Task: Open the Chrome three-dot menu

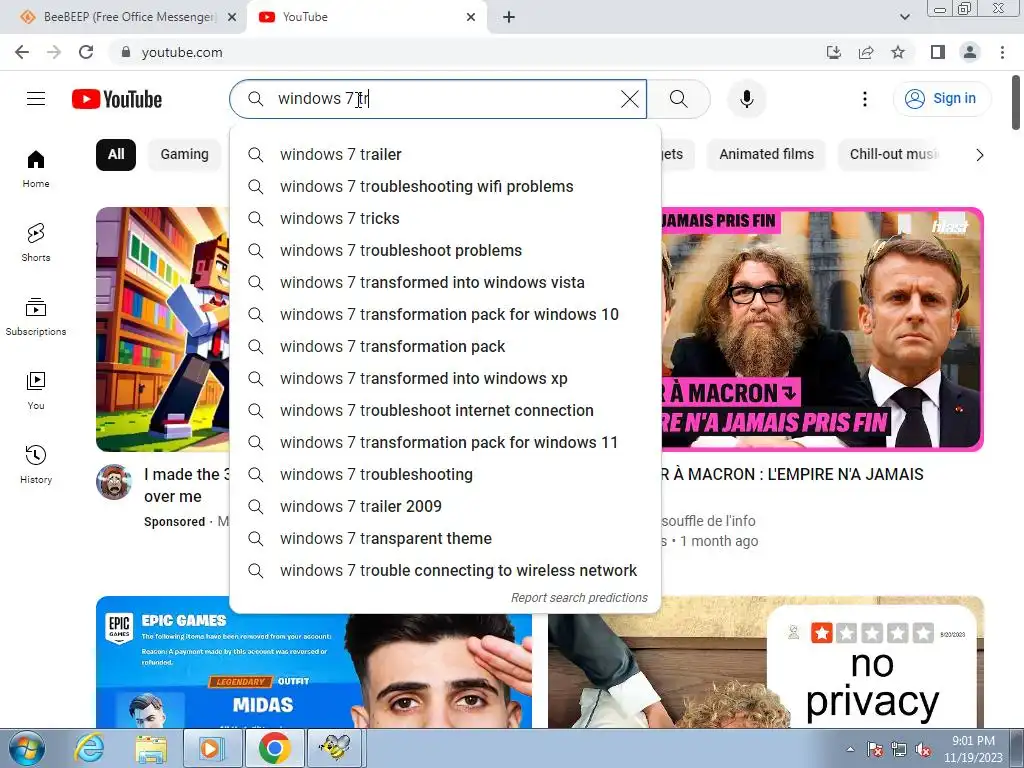Action: click(1002, 52)
